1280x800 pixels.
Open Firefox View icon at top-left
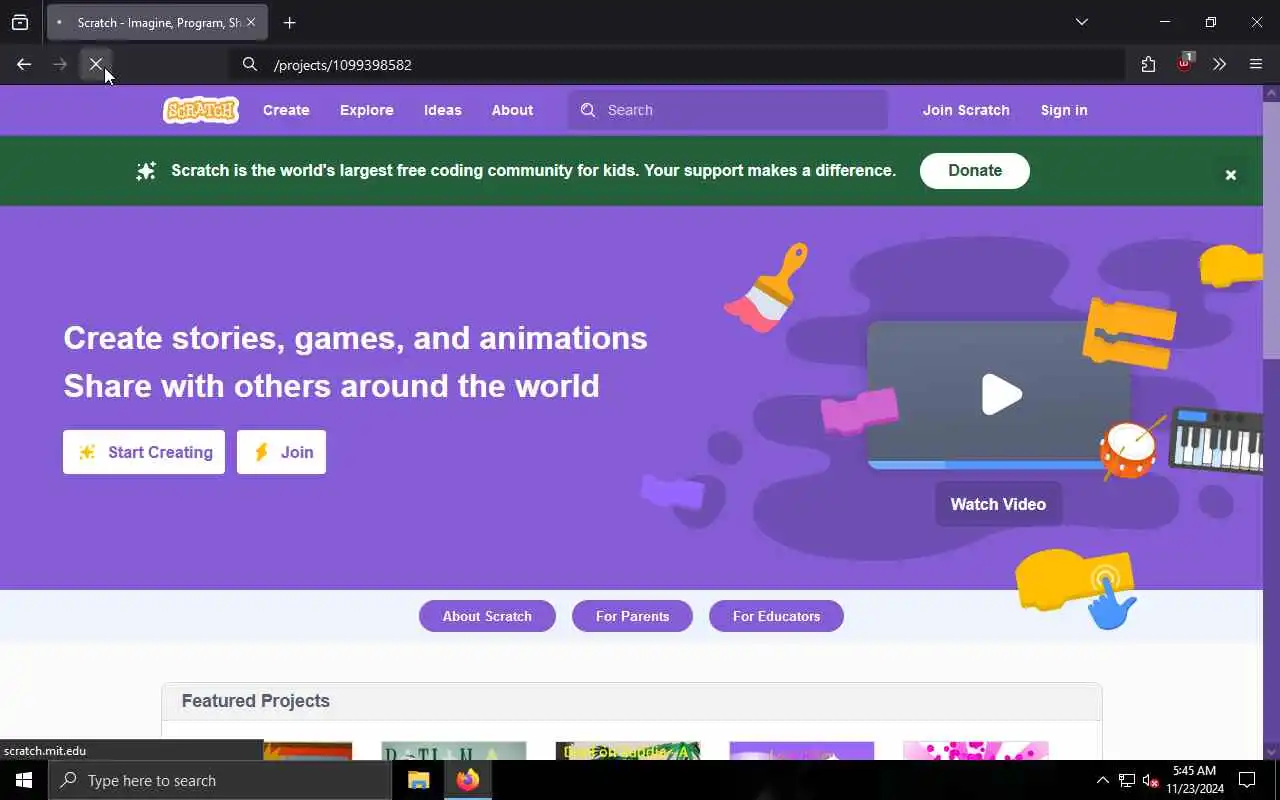click(x=20, y=22)
